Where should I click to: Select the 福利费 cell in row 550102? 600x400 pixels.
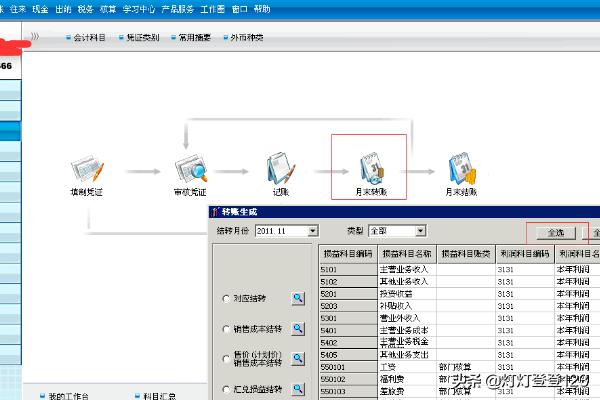[x=407, y=379]
